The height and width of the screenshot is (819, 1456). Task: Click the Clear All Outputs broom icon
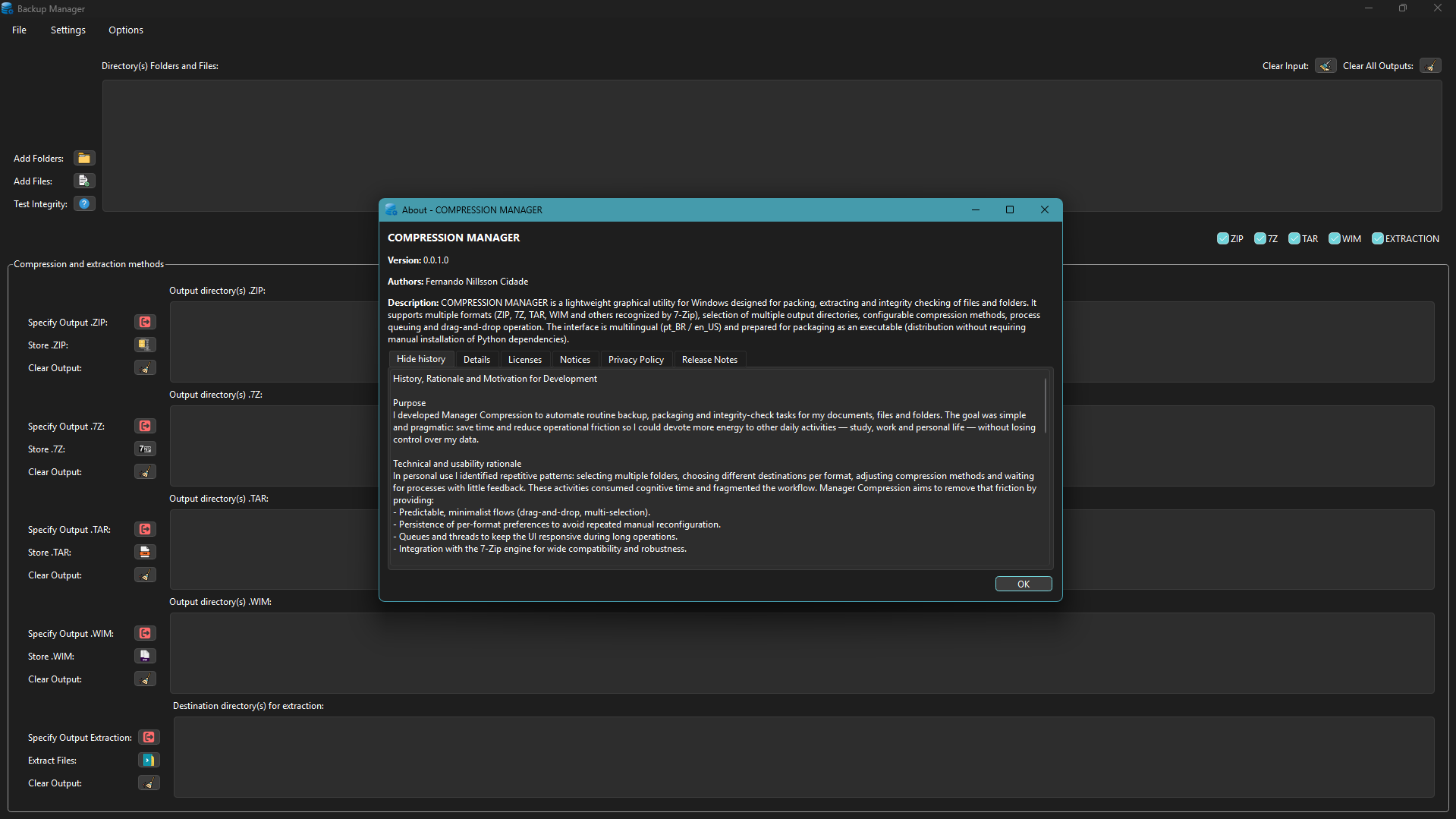1430,66
